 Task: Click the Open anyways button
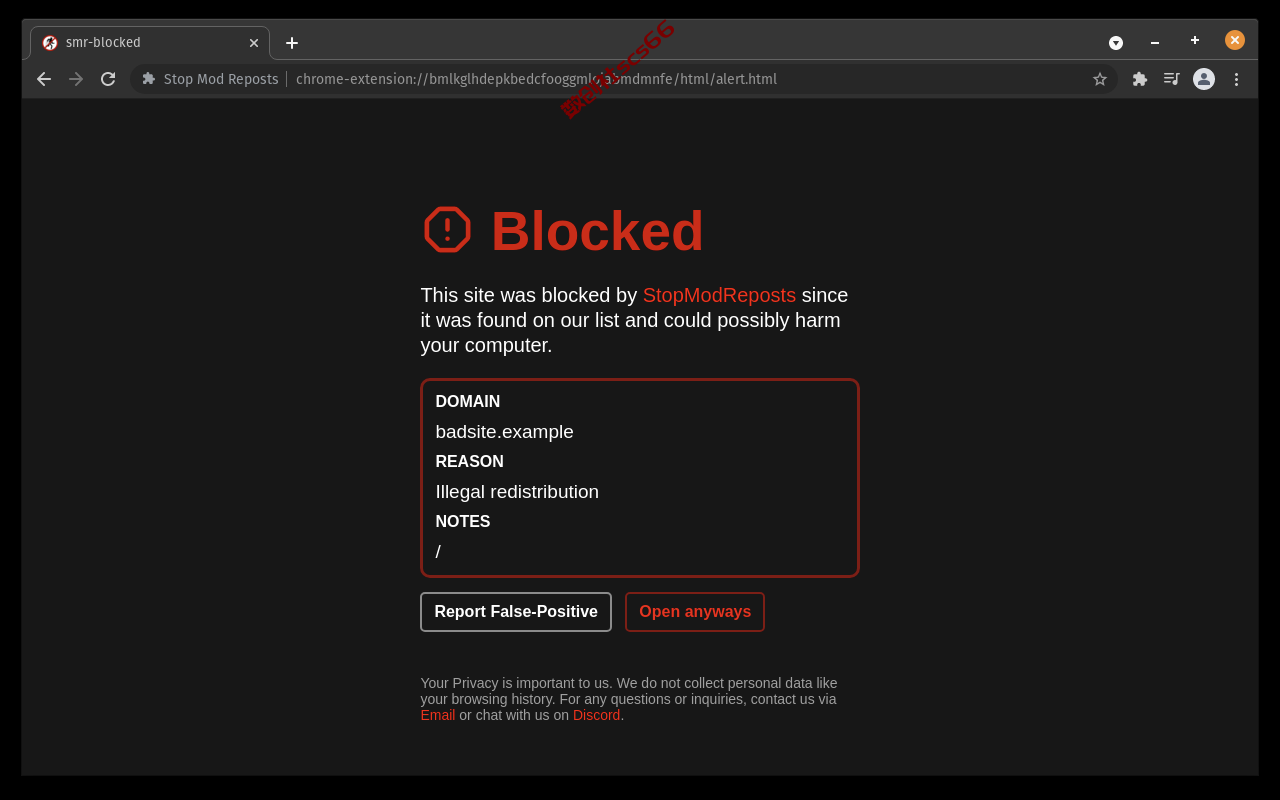[x=695, y=612]
